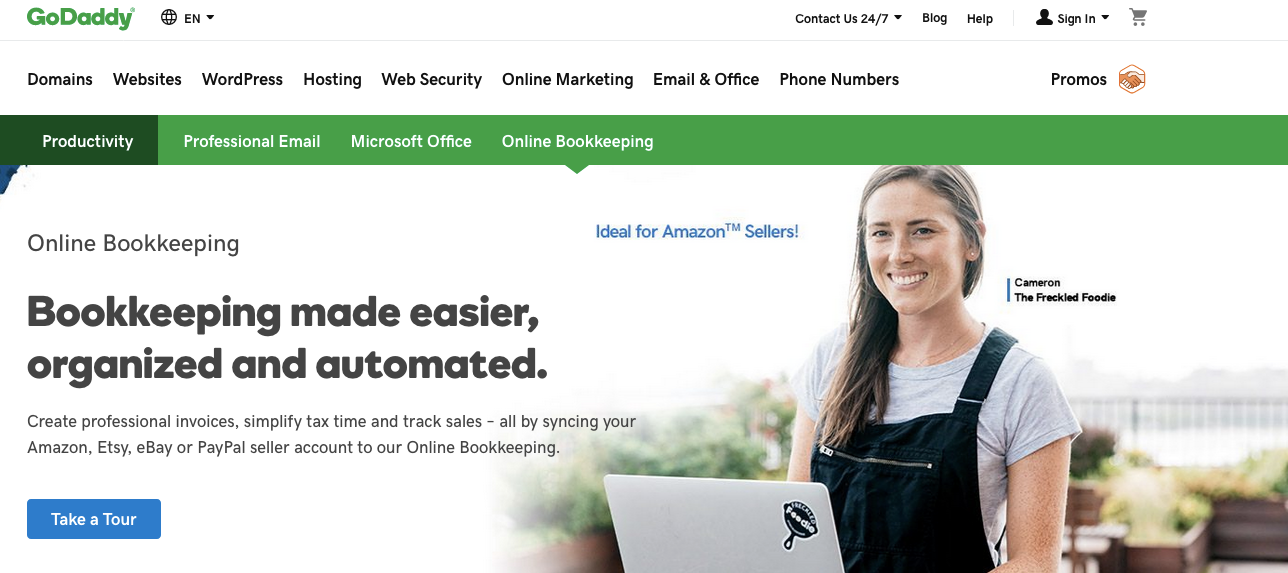Screen dimensions: 1288x573
Task: Click the globe language icon
Action: pos(169,18)
